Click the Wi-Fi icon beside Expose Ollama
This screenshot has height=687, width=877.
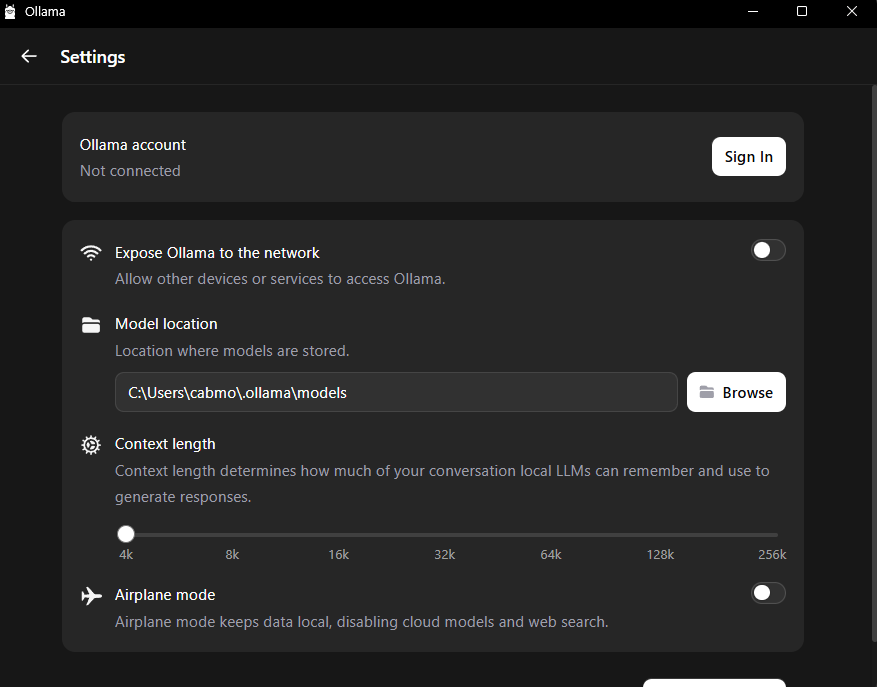click(91, 253)
